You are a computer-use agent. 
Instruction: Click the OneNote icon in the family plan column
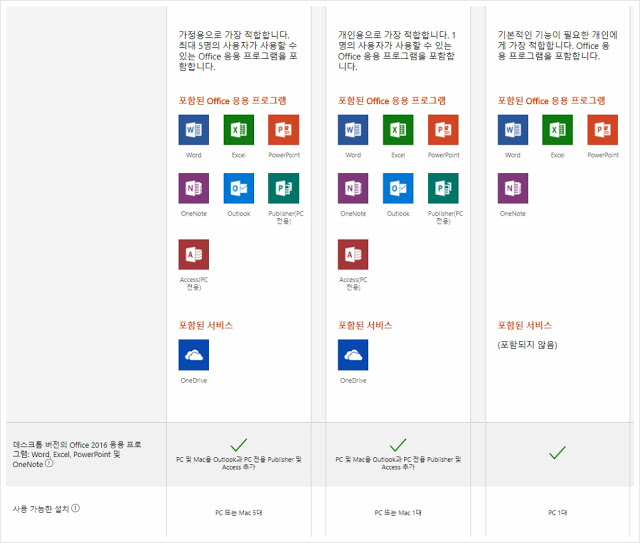[x=193, y=188]
